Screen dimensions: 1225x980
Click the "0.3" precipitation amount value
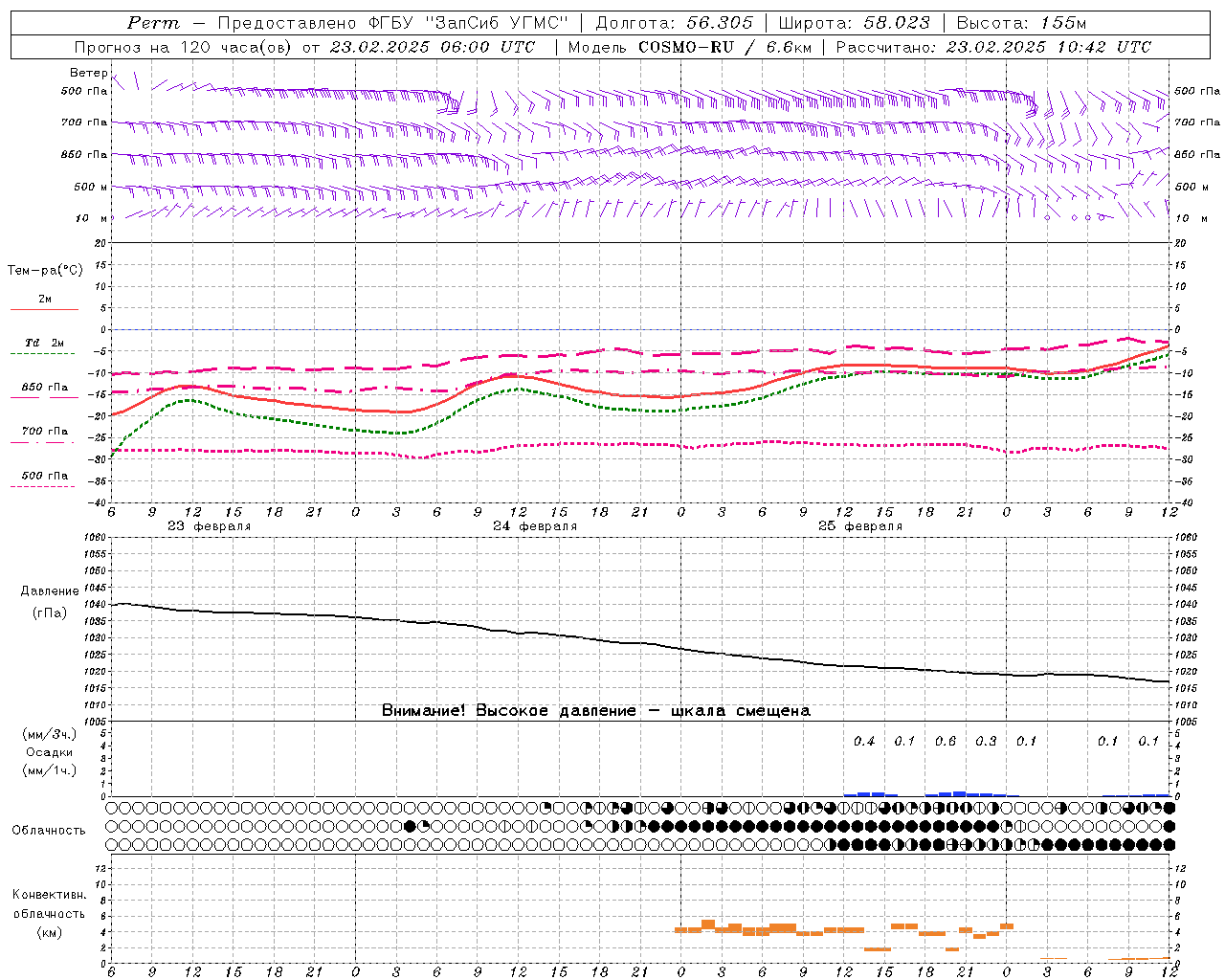click(986, 741)
